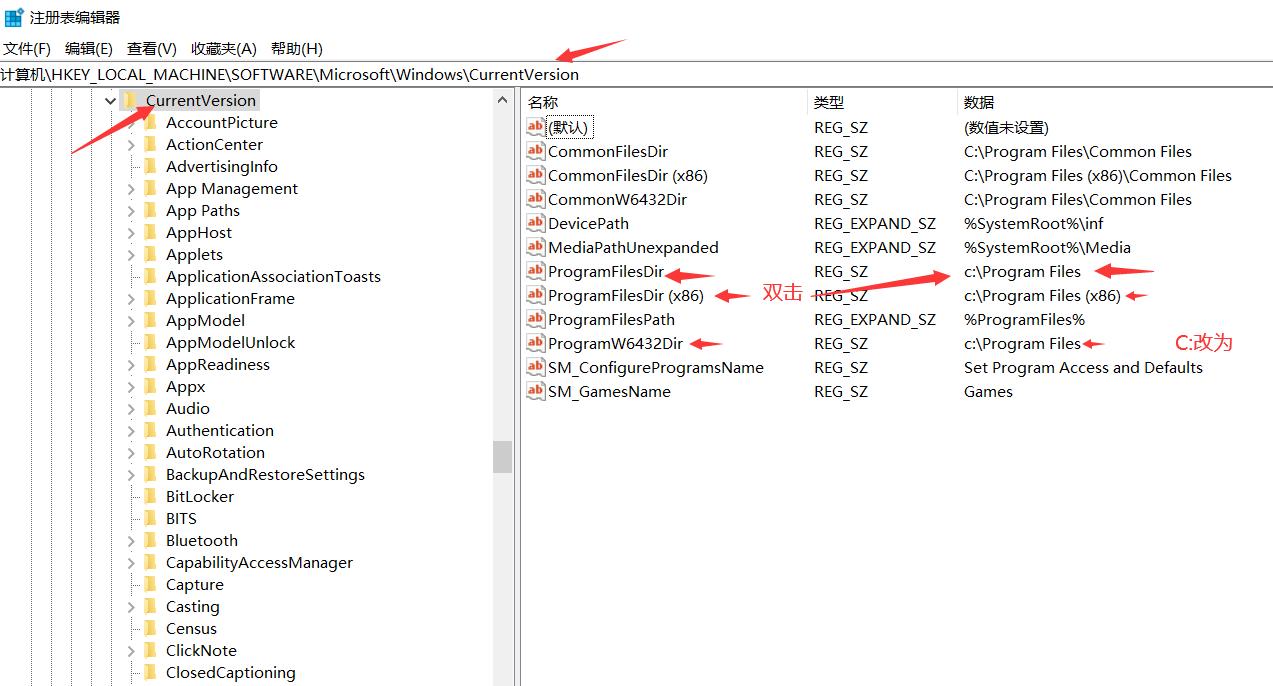Select the Applets registry key
This screenshot has height=686, width=1273.
[x=193, y=254]
